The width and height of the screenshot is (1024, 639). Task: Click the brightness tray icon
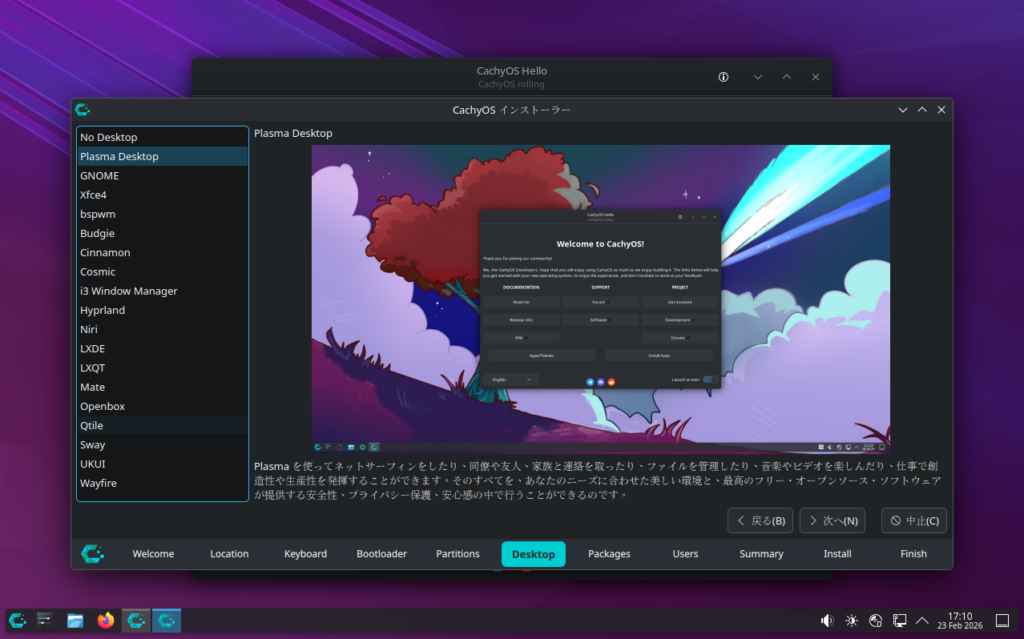[851, 621]
